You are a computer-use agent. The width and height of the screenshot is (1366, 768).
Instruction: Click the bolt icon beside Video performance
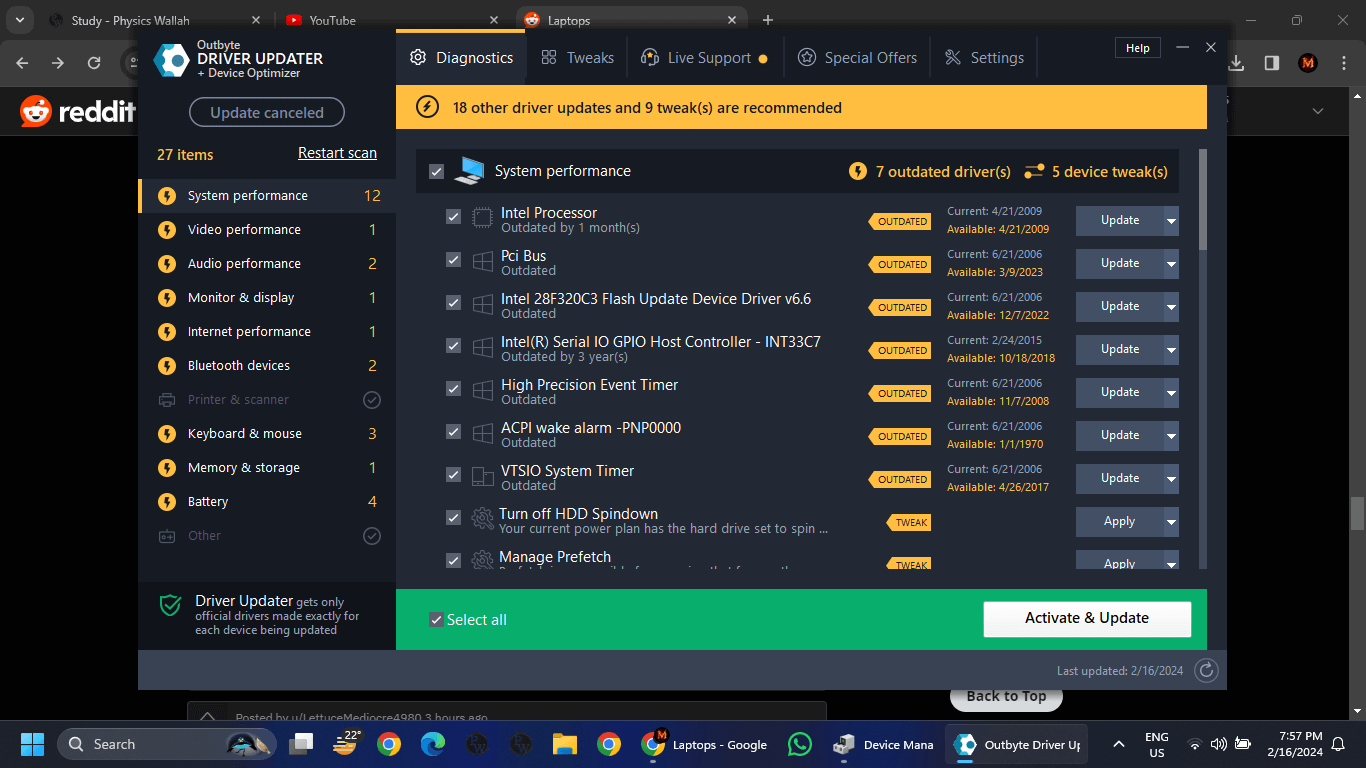tap(167, 230)
